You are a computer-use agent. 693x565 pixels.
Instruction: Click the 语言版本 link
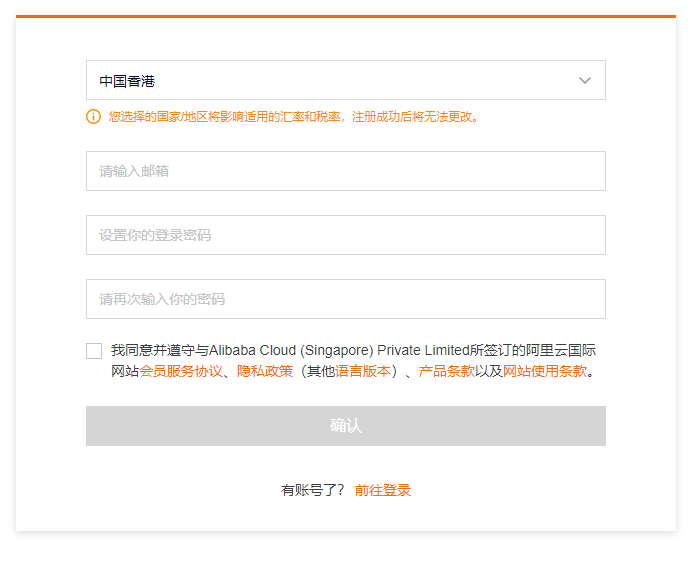click(363, 372)
